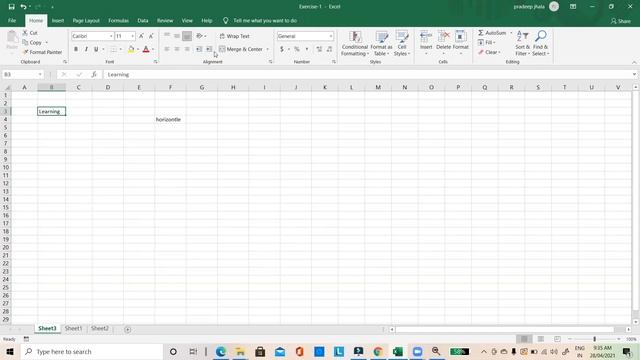Click the zoom slider in the status bar

(594, 339)
